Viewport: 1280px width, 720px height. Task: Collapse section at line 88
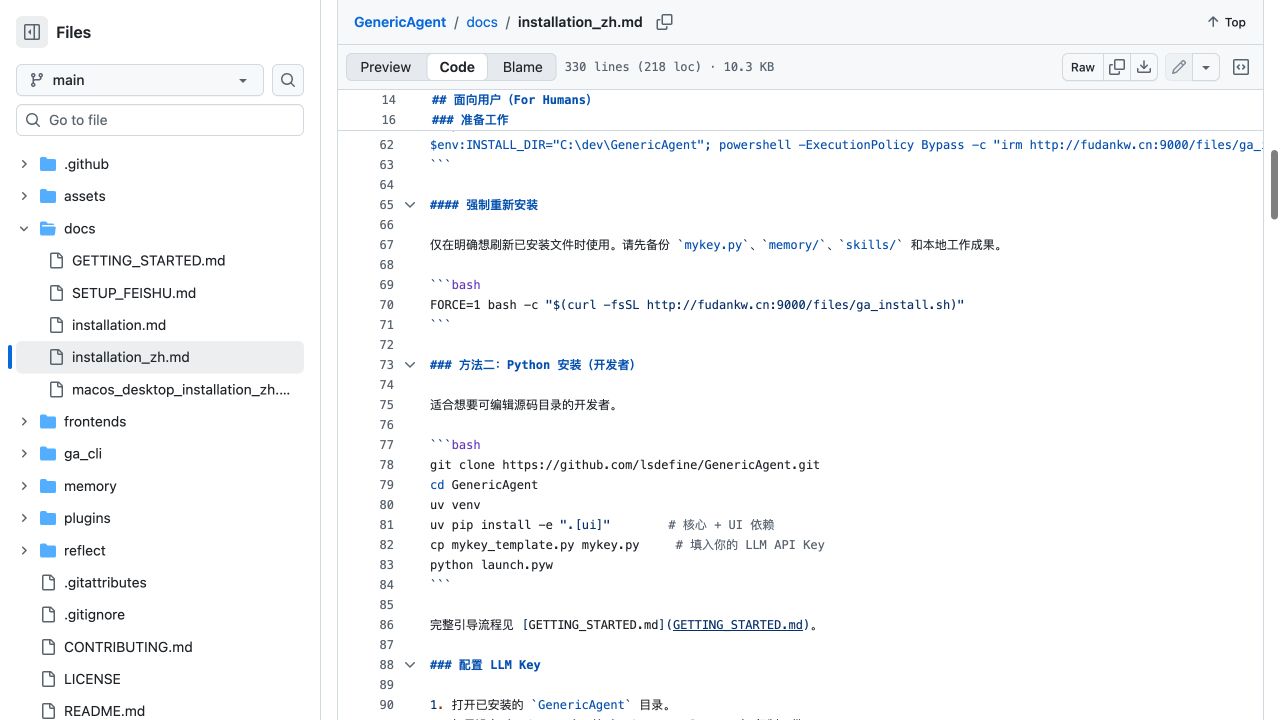coord(409,665)
